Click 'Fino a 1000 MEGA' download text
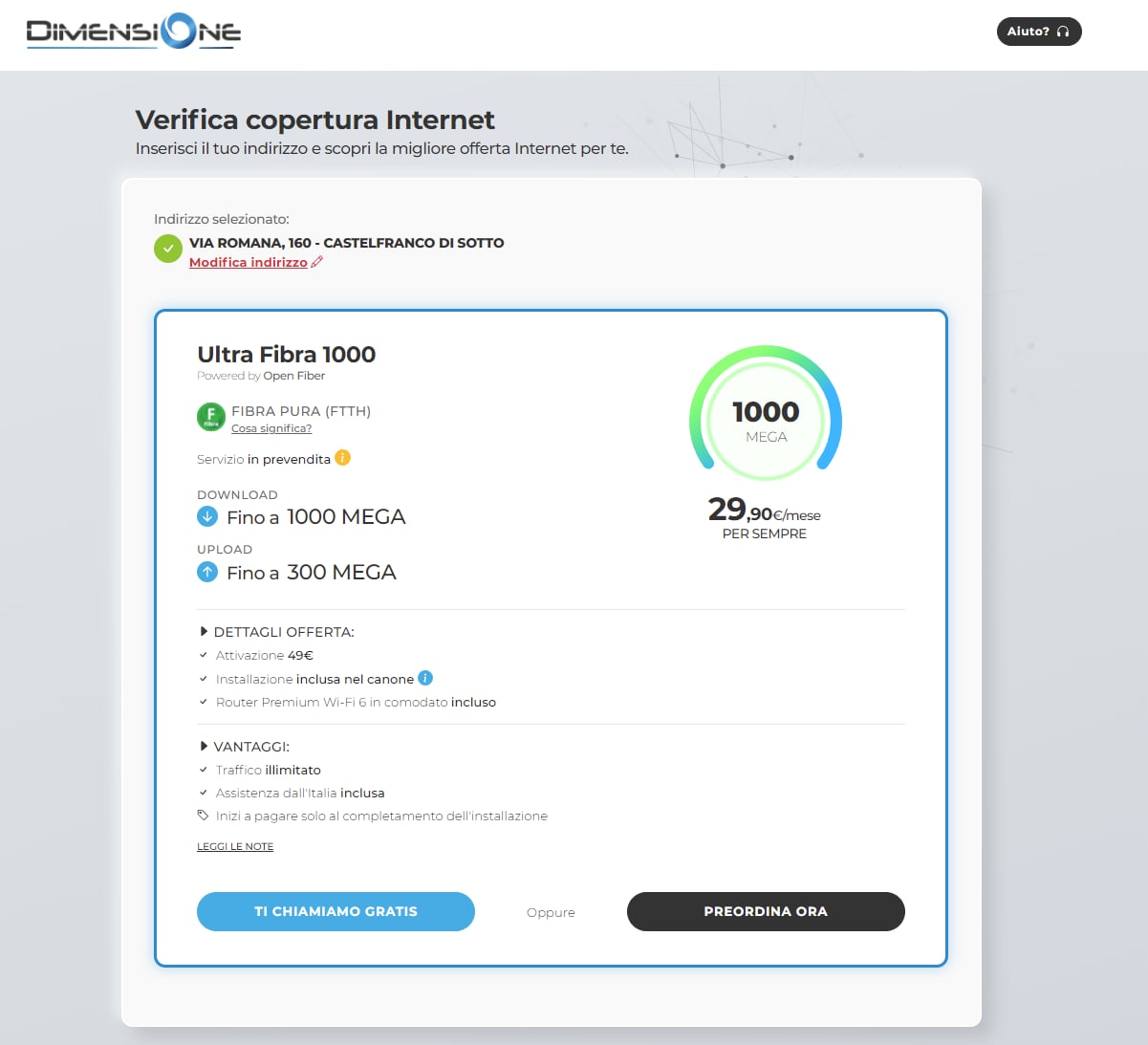 [x=316, y=517]
